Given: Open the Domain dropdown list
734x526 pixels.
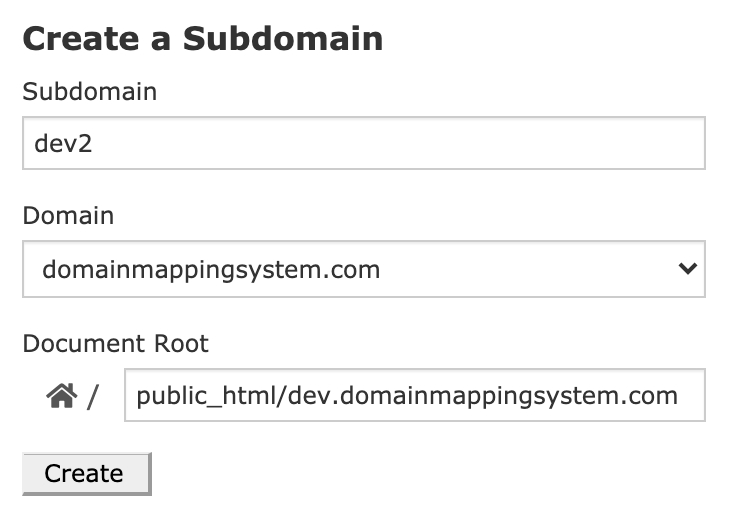Looking at the screenshot, I should [363, 269].
